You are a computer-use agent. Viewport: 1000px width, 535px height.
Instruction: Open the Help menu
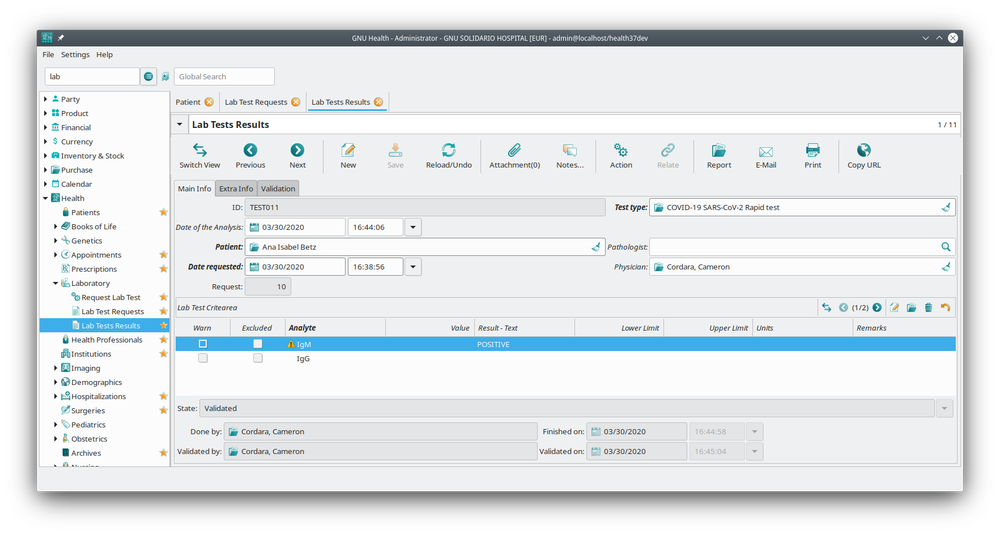[x=105, y=55]
